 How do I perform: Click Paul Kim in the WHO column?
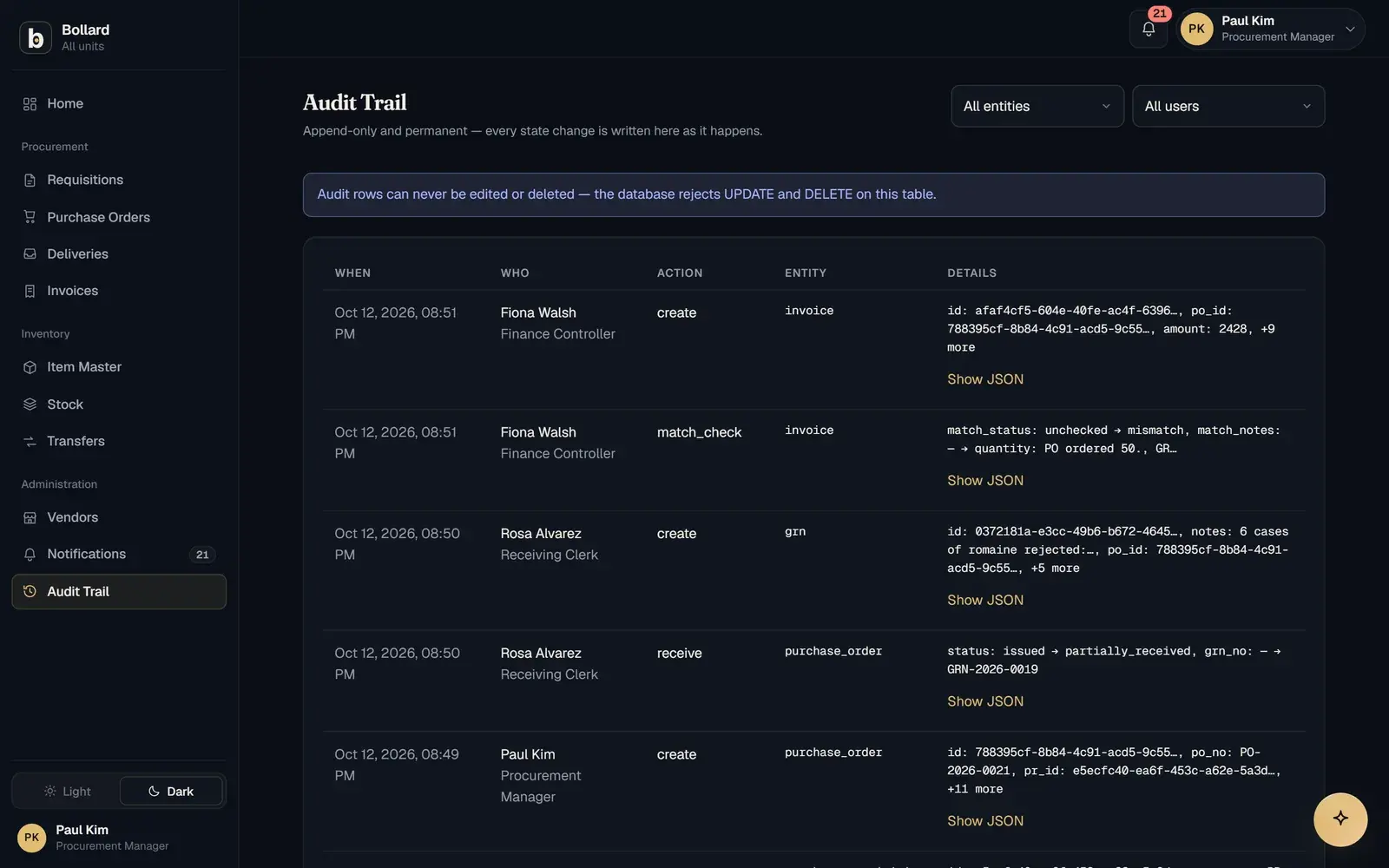pyautogui.click(x=528, y=754)
